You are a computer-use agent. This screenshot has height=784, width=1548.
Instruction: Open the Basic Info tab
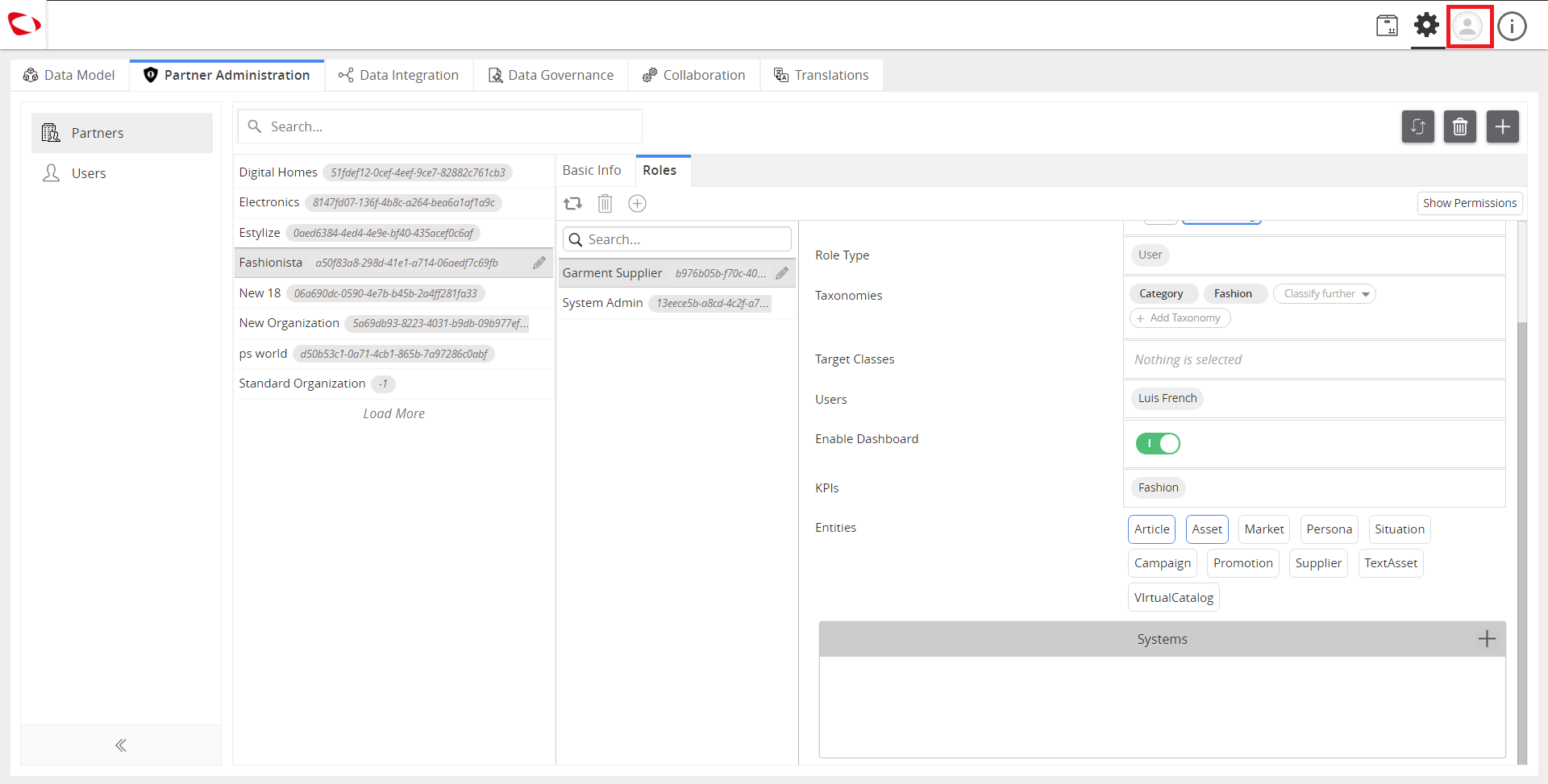pyautogui.click(x=592, y=171)
